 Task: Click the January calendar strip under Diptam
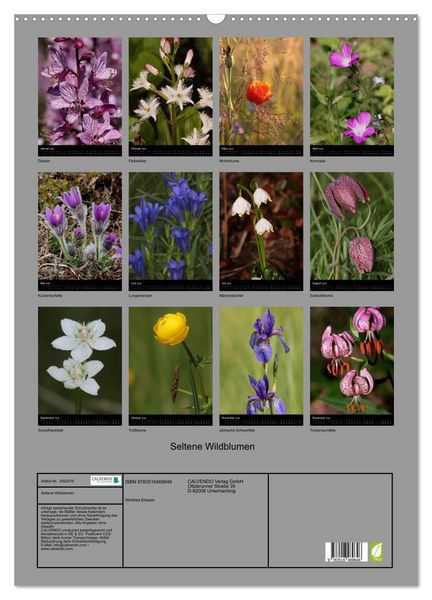(80, 150)
